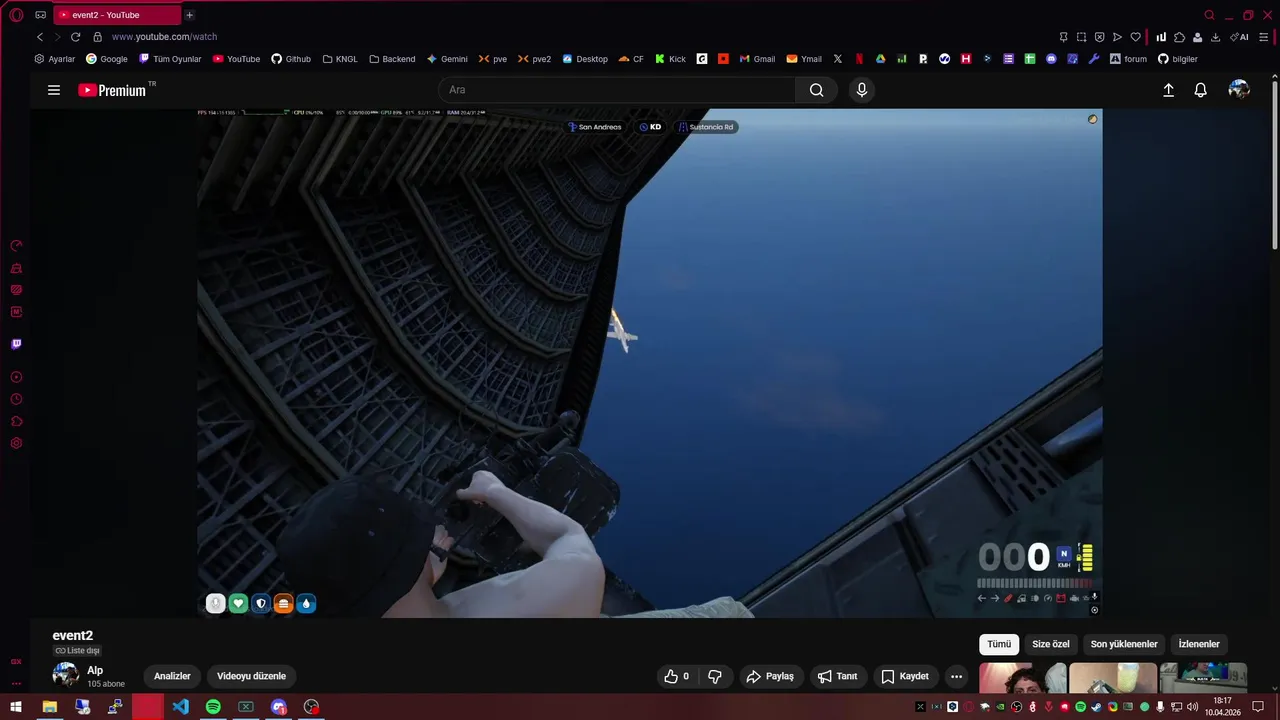Select the Son yüklenenler filter chip

1124,644
